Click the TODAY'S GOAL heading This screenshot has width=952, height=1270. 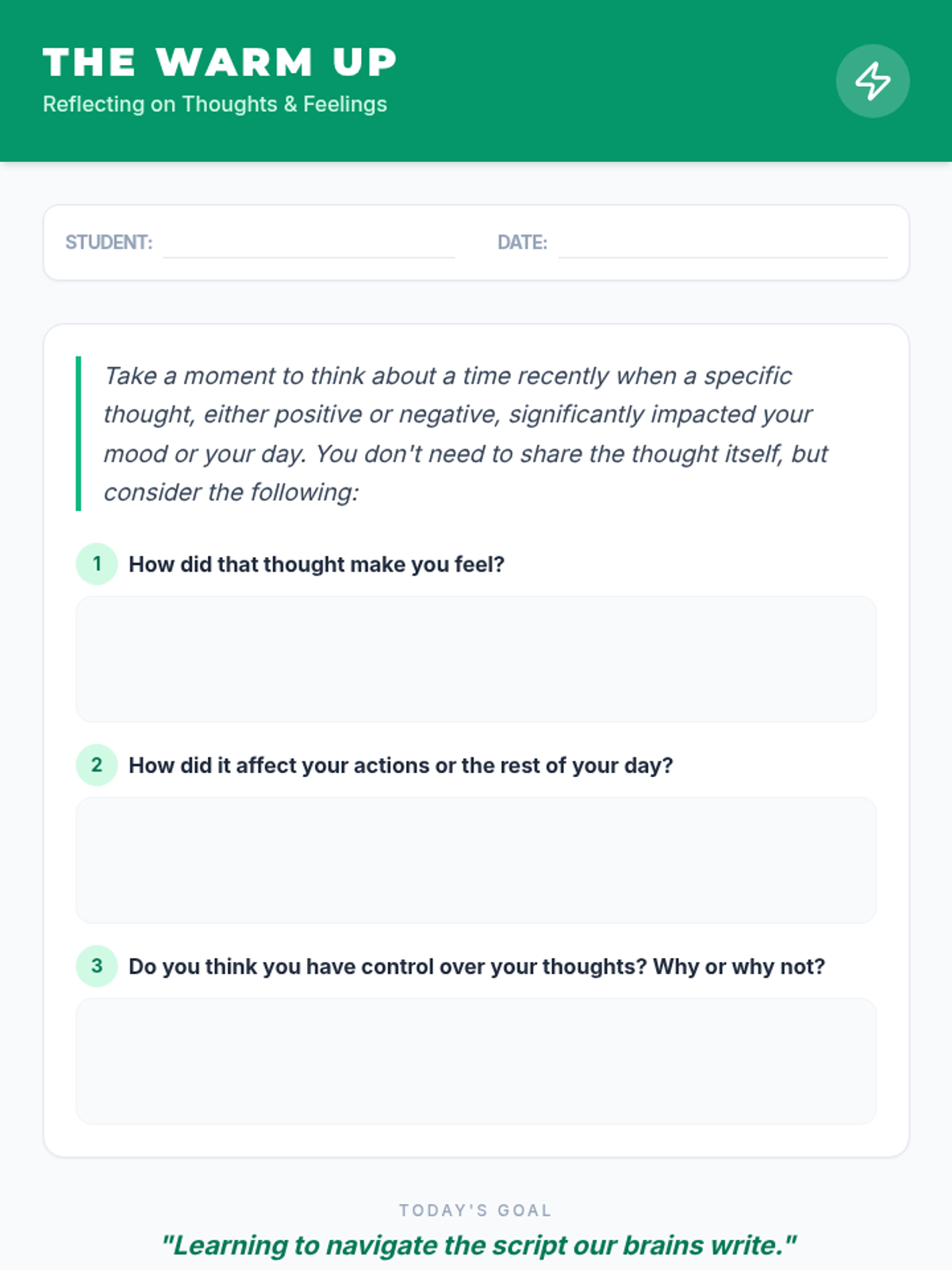(476, 1210)
